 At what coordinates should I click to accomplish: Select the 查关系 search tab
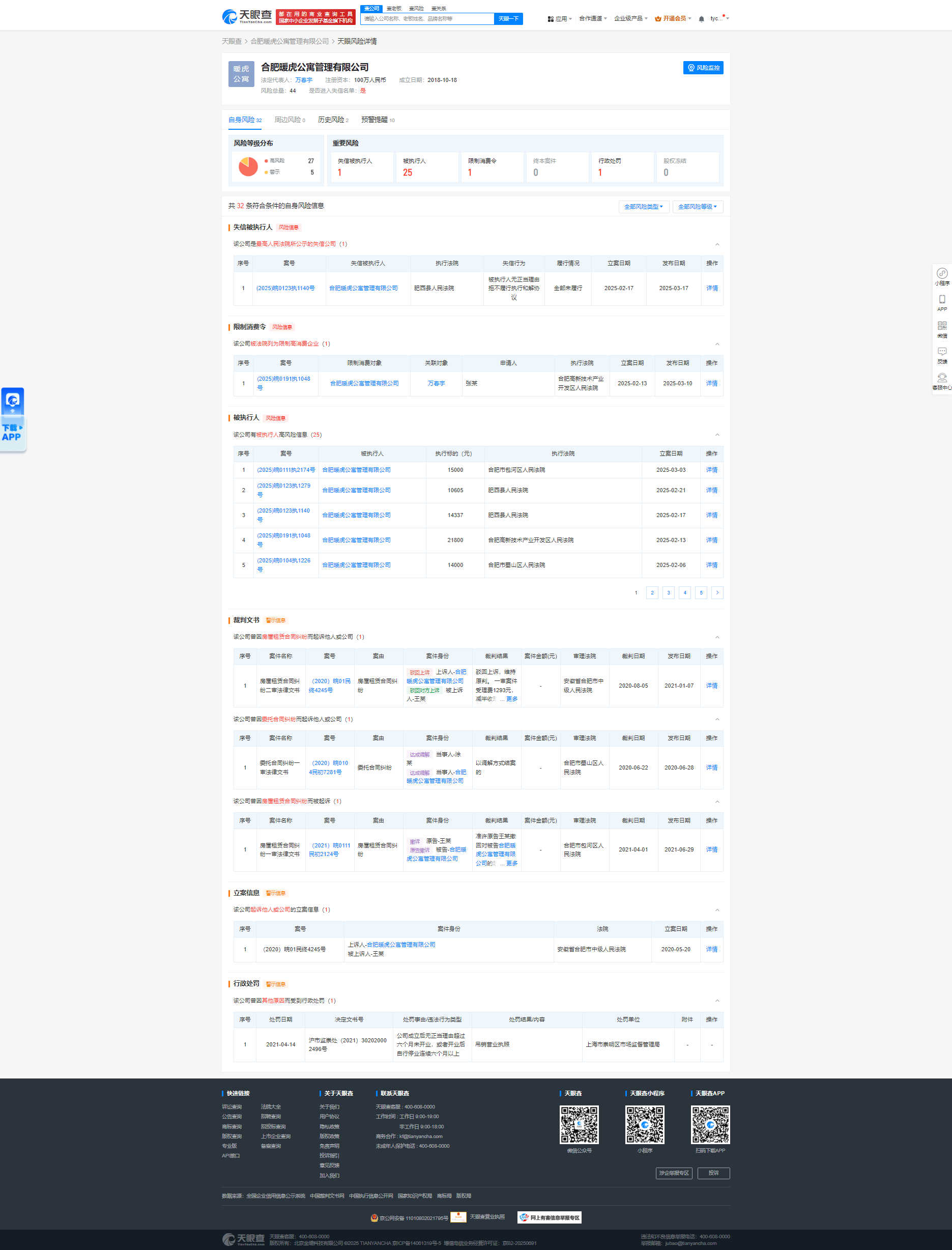[x=439, y=8]
